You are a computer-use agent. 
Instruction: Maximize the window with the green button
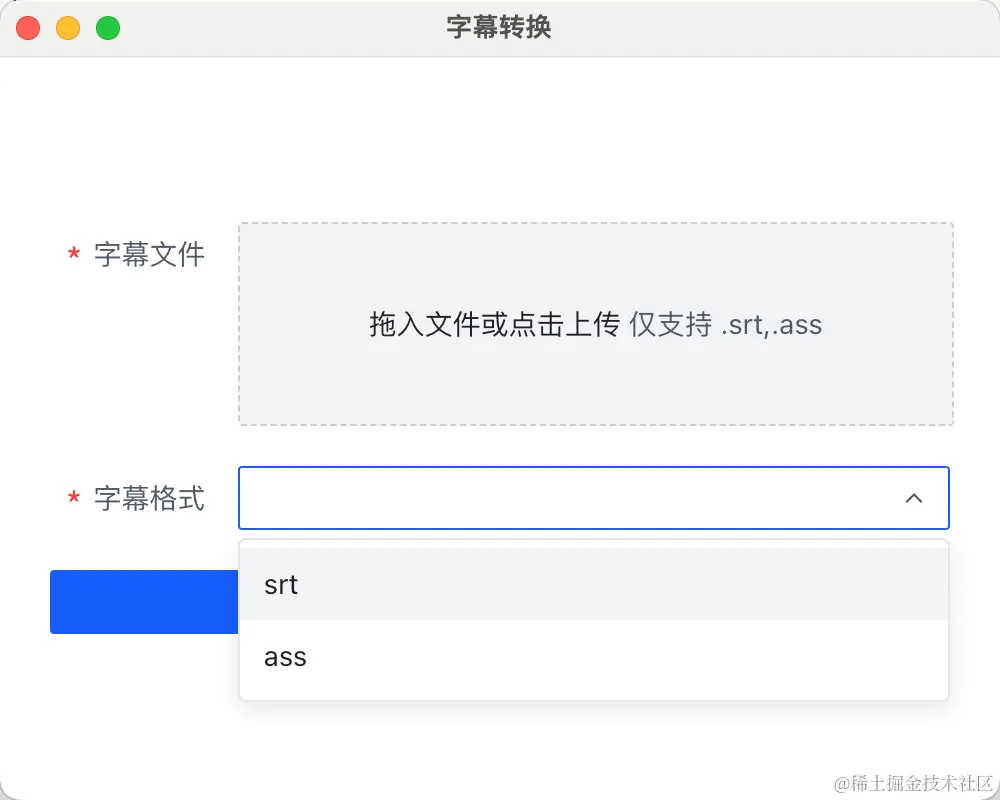(x=108, y=28)
